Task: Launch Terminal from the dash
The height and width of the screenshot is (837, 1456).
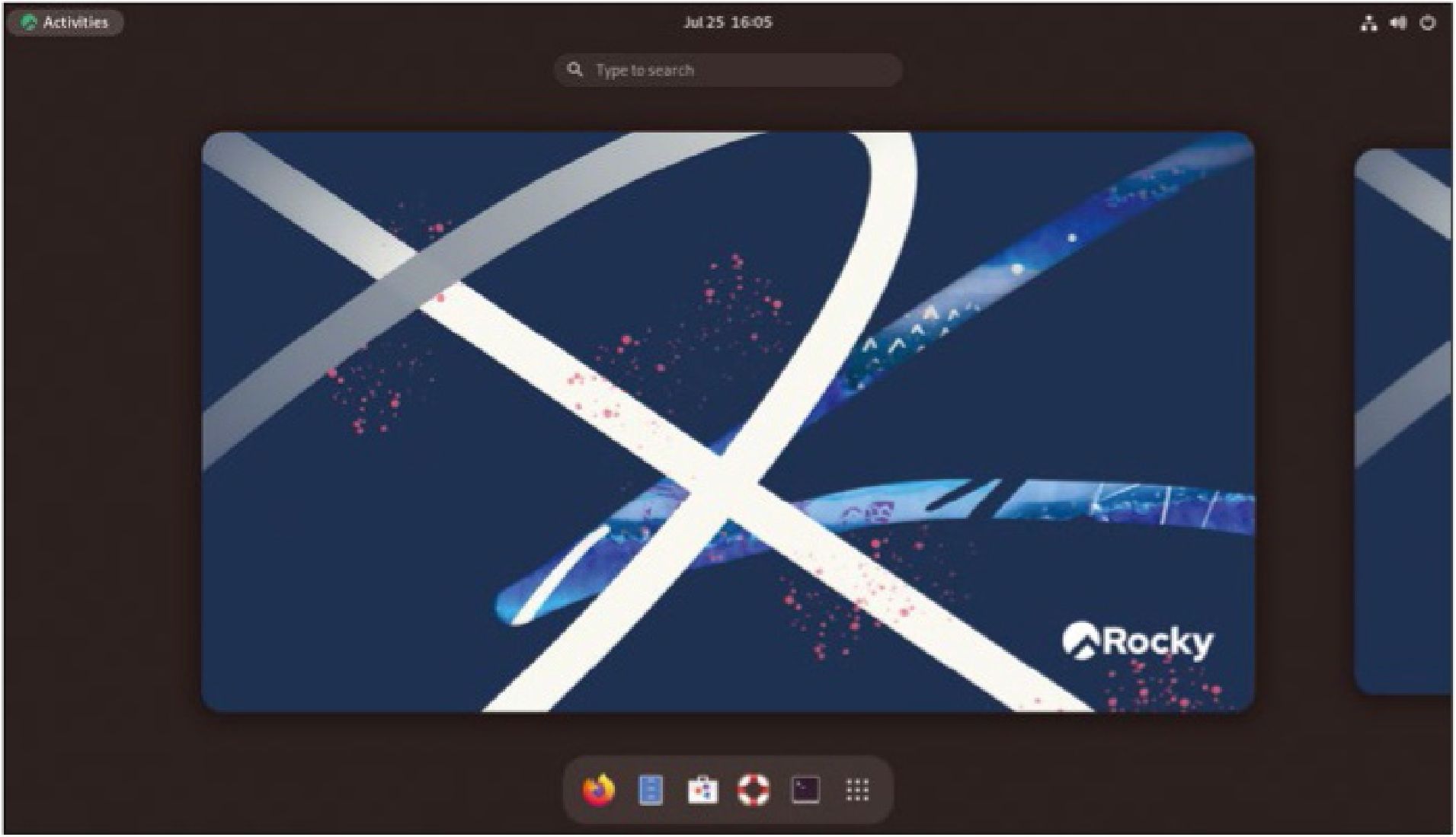Action: tap(805, 791)
